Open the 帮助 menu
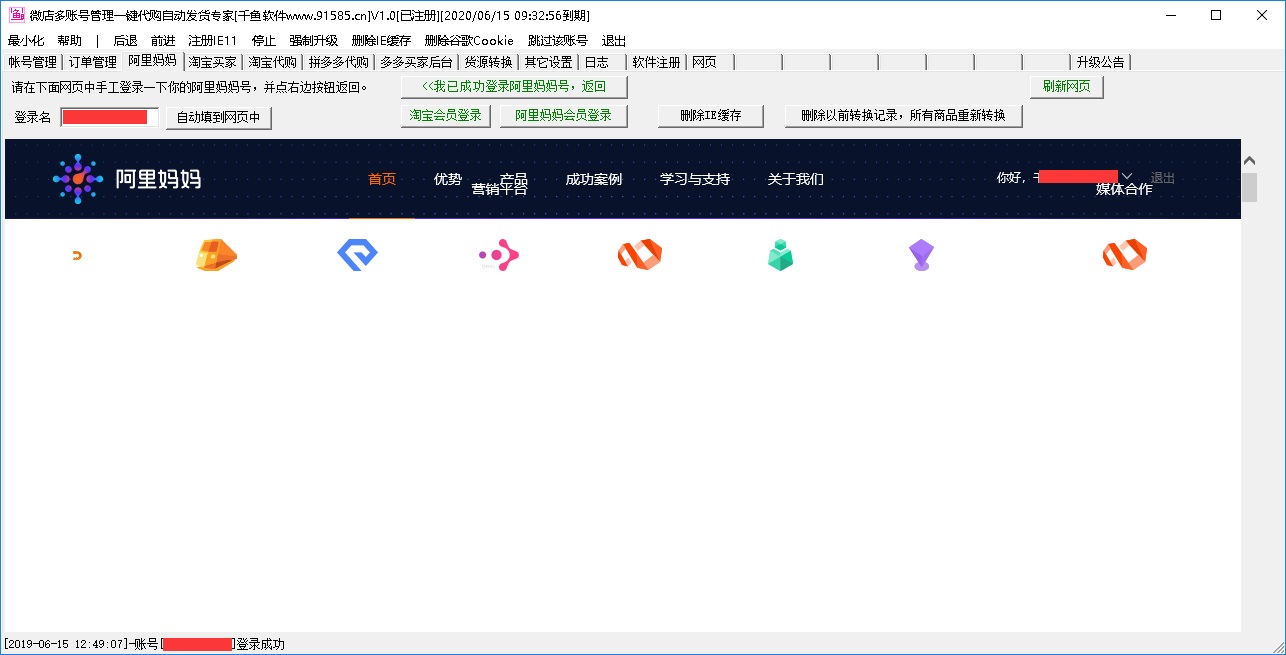The width and height of the screenshot is (1286, 655). (70, 41)
